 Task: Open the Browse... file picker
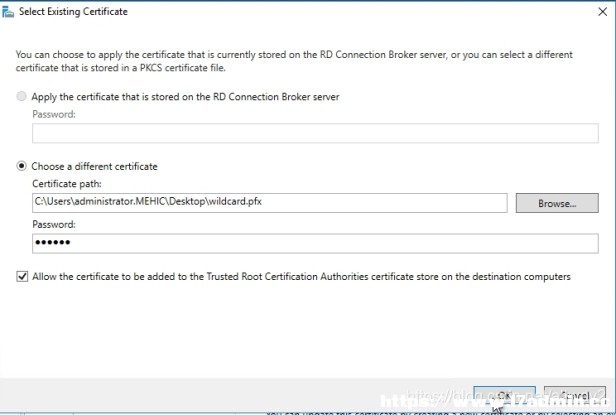tap(557, 203)
